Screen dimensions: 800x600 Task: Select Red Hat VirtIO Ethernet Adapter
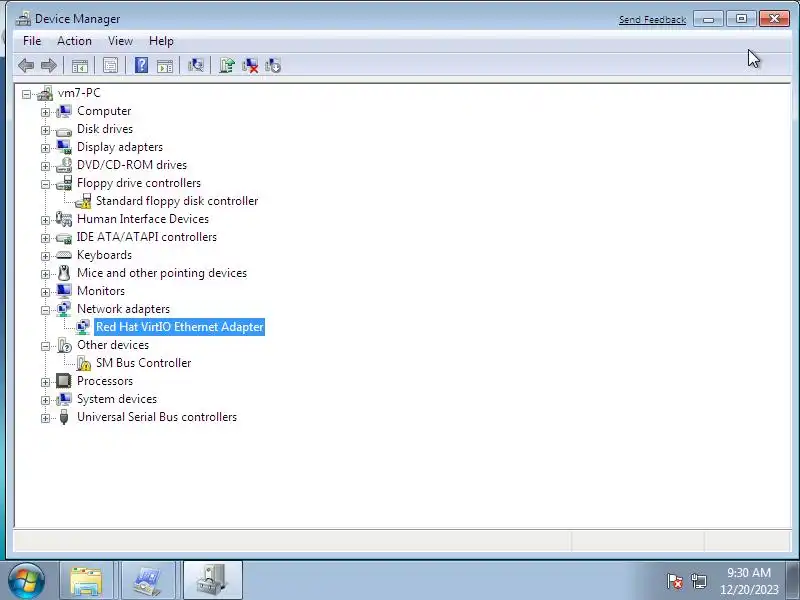click(180, 327)
